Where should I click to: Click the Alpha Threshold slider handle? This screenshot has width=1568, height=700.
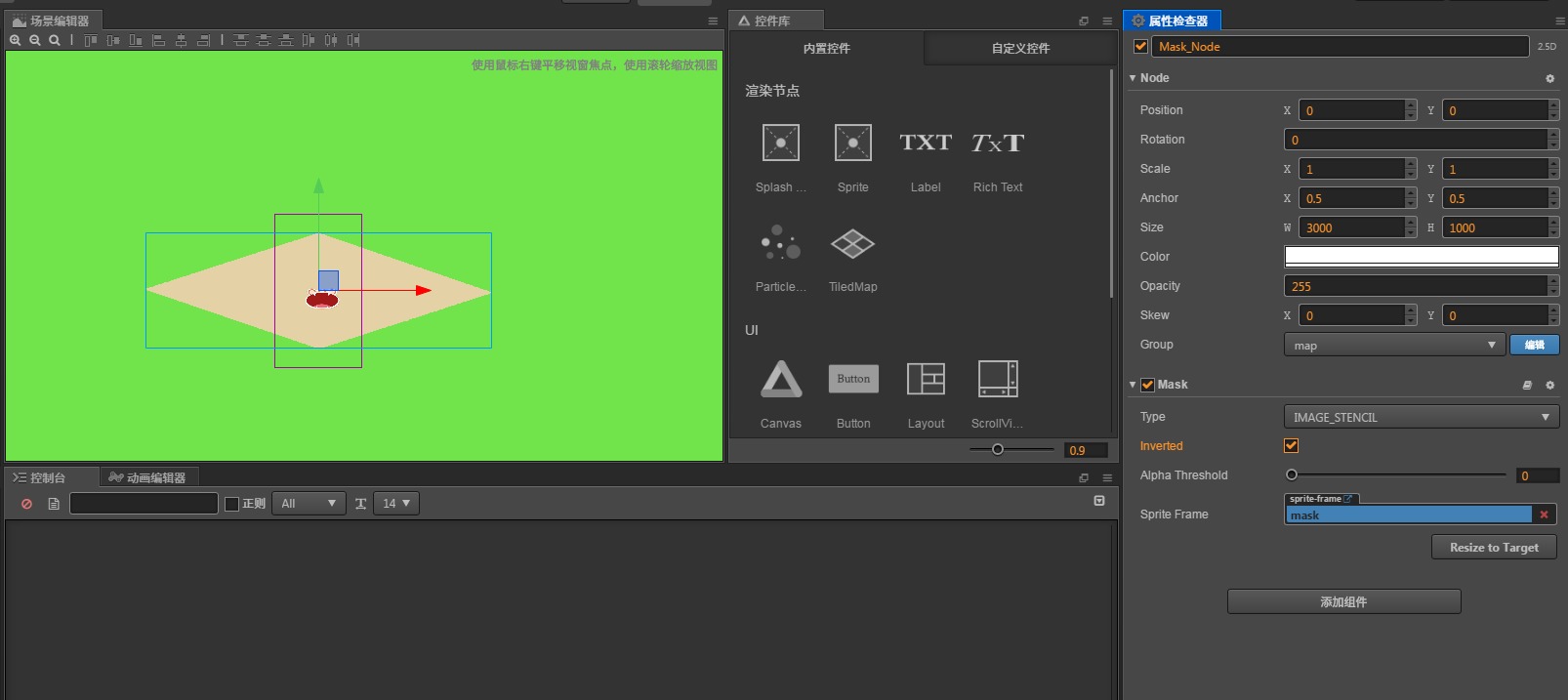point(1292,475)
